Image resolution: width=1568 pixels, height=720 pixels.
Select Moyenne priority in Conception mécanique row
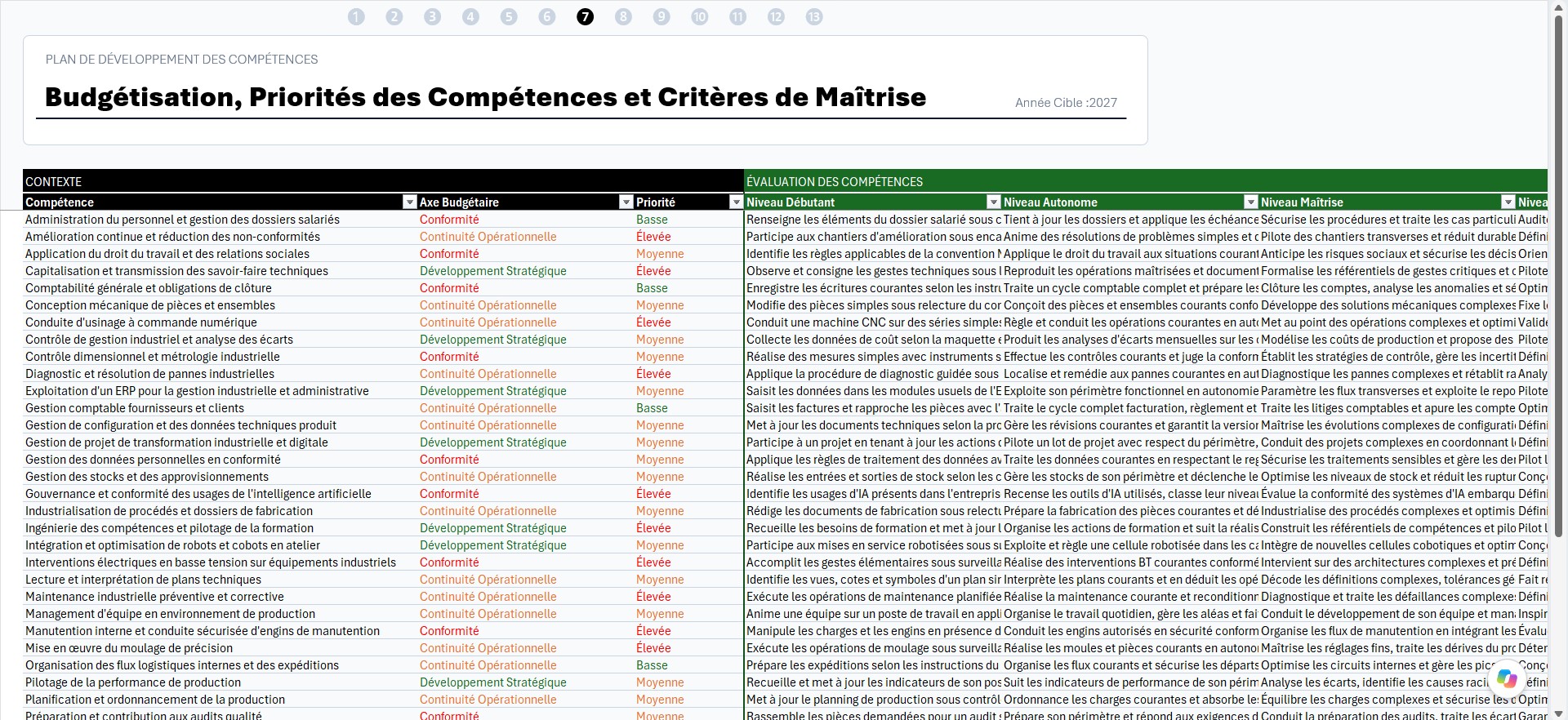pos(688,304)
